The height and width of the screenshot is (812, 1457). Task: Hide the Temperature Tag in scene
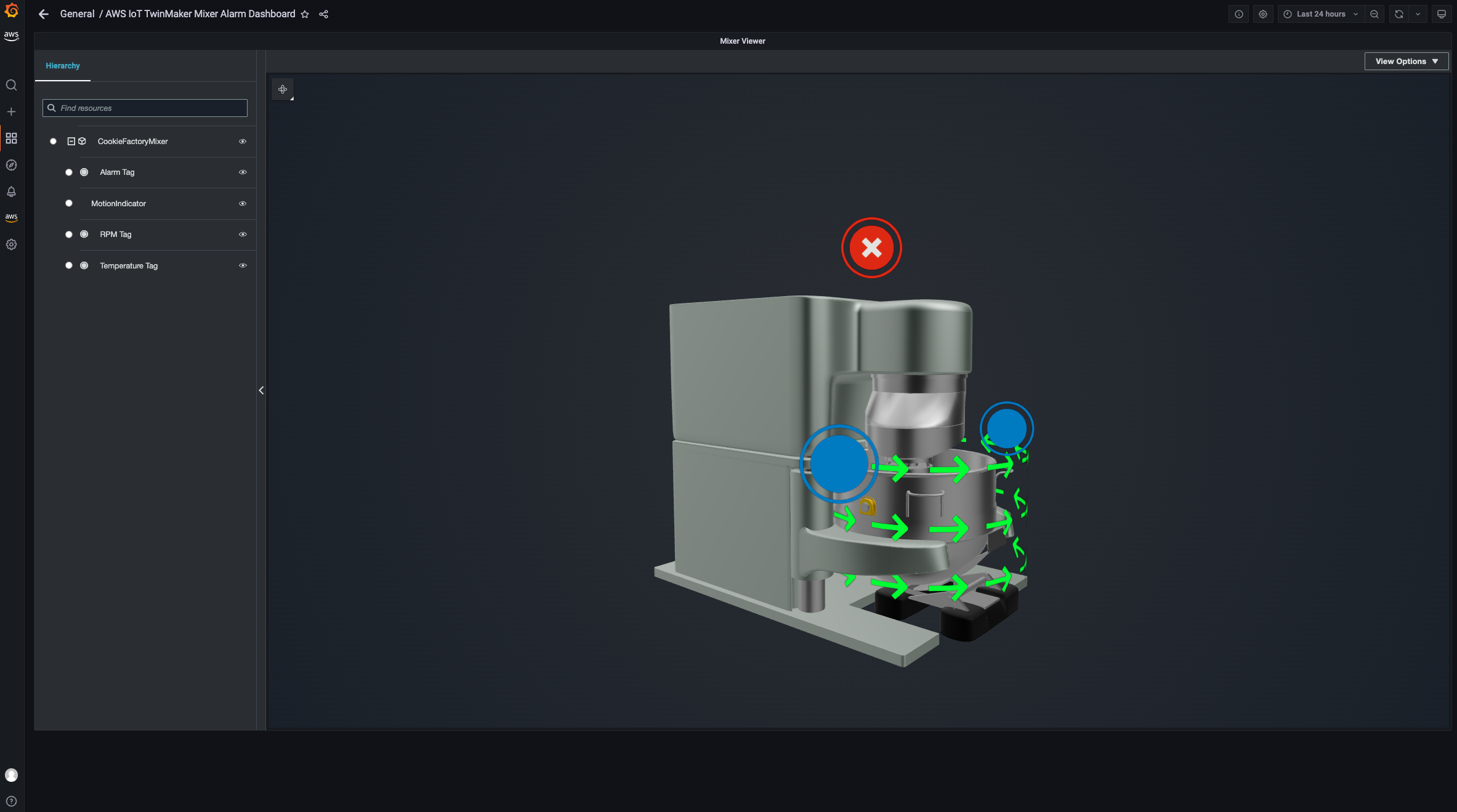243,266
